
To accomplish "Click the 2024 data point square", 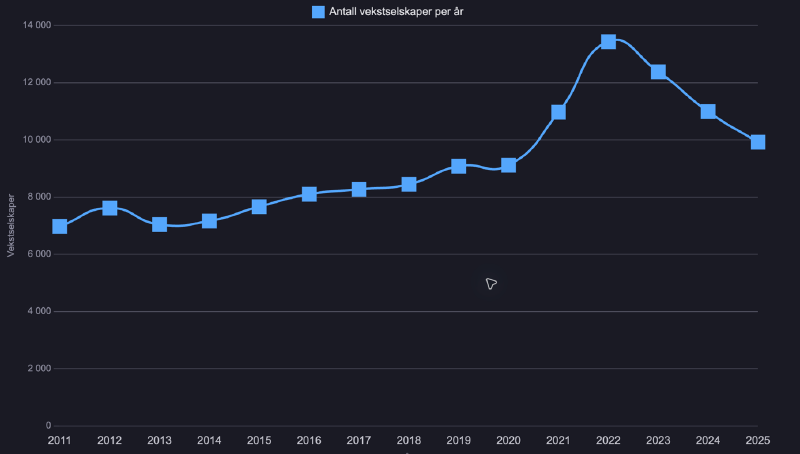I will [708, 111].
